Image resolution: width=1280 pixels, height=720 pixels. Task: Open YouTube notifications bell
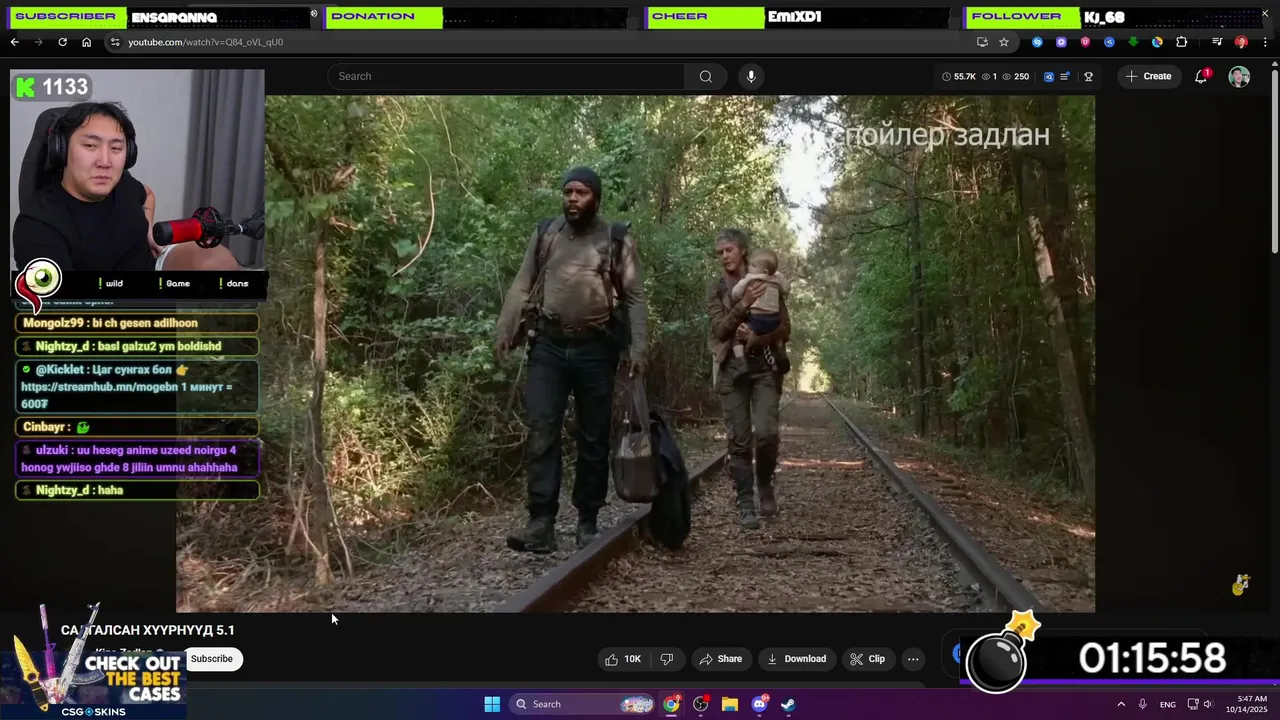(1201, 76)
